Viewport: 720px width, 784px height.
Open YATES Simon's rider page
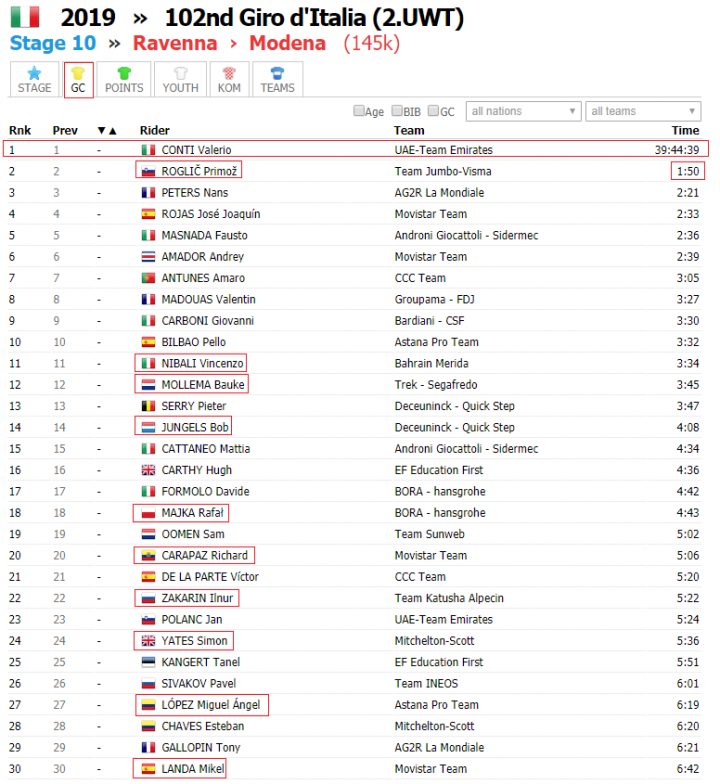pos(194,641)
